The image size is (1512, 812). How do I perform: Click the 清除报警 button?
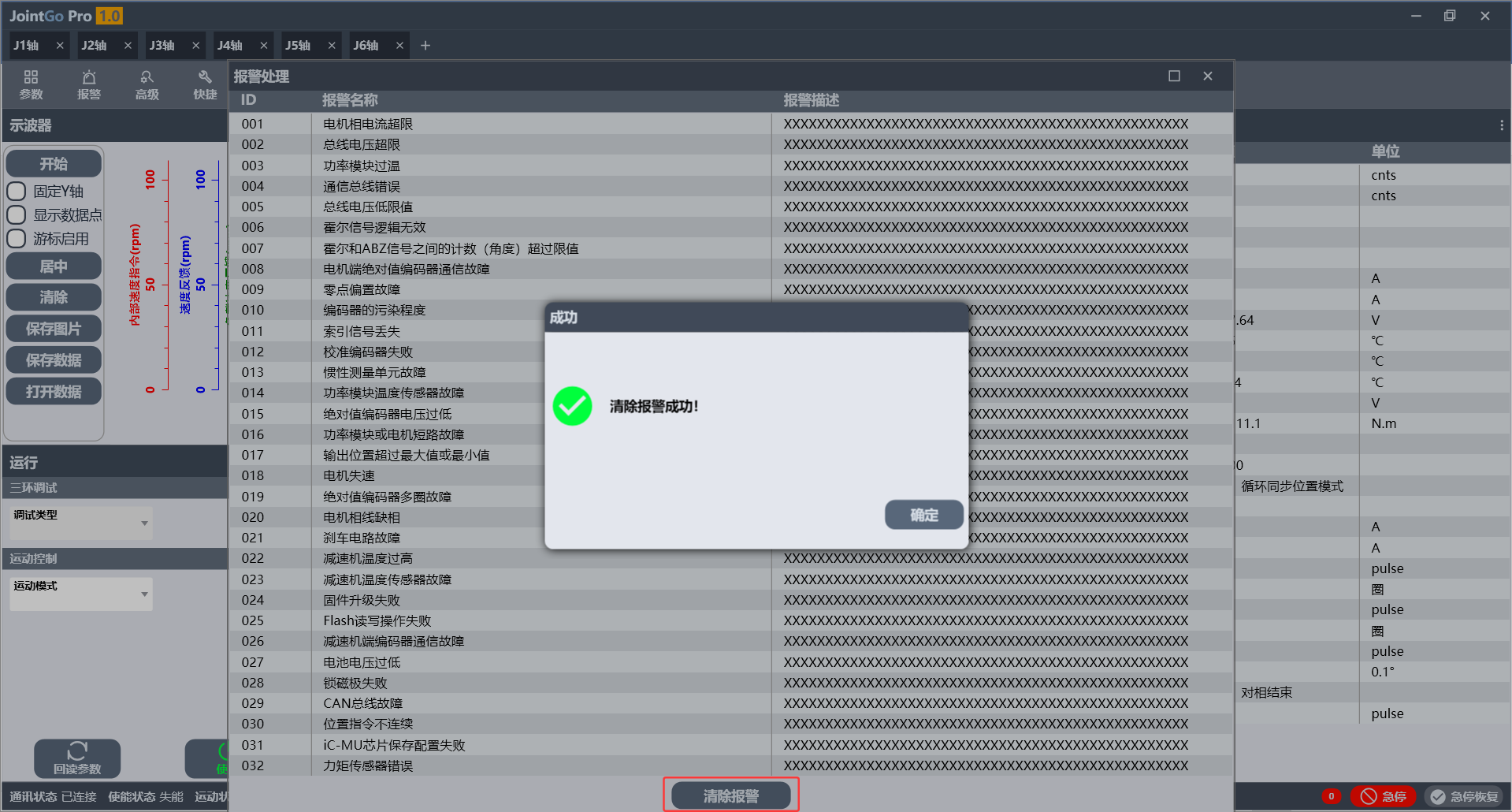731,796
